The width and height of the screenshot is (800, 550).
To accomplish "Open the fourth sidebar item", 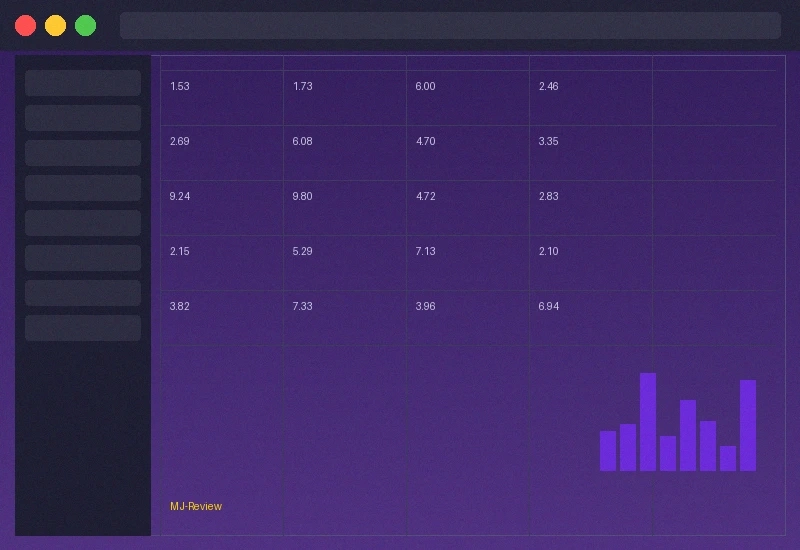I will pos(83,188).
